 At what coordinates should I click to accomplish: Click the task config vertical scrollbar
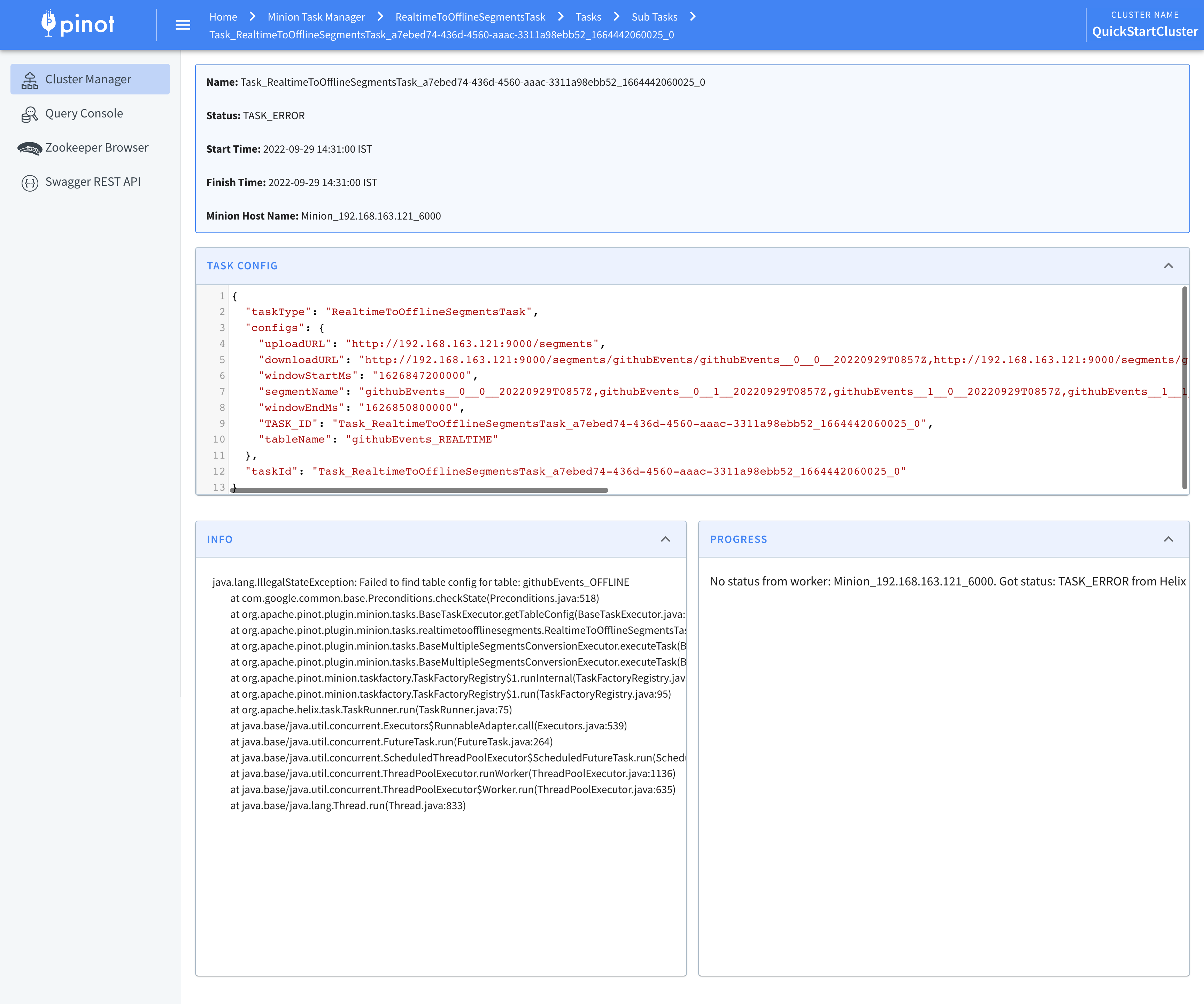(x=1184, y=387)
